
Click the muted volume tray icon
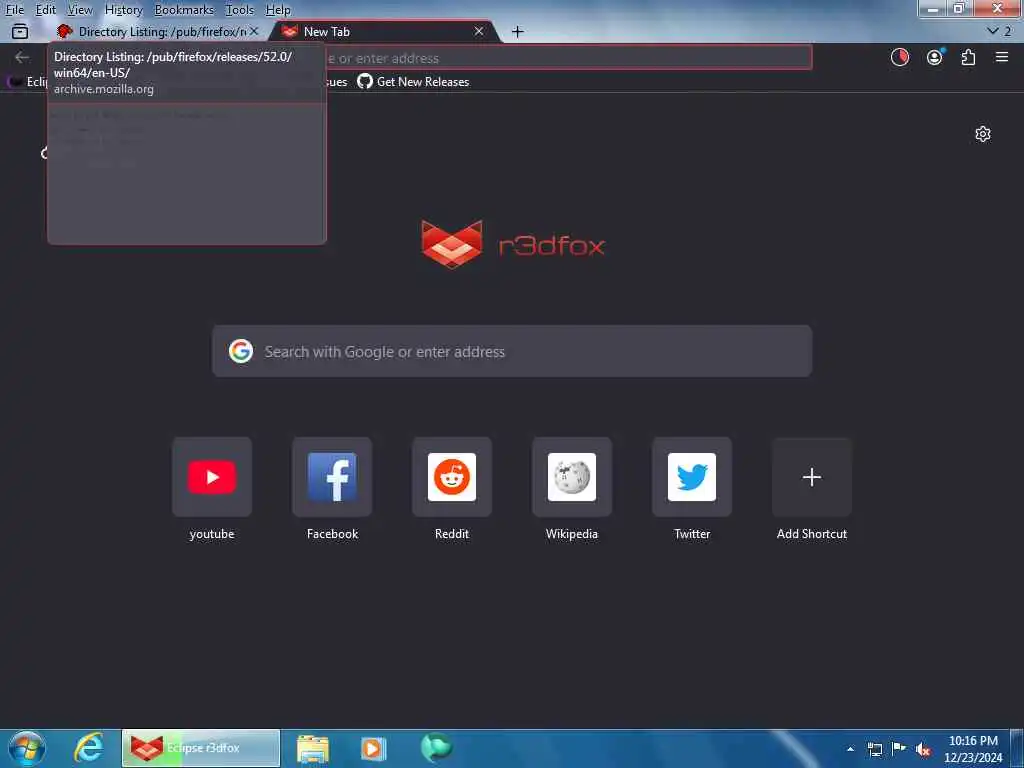(923, 750)
